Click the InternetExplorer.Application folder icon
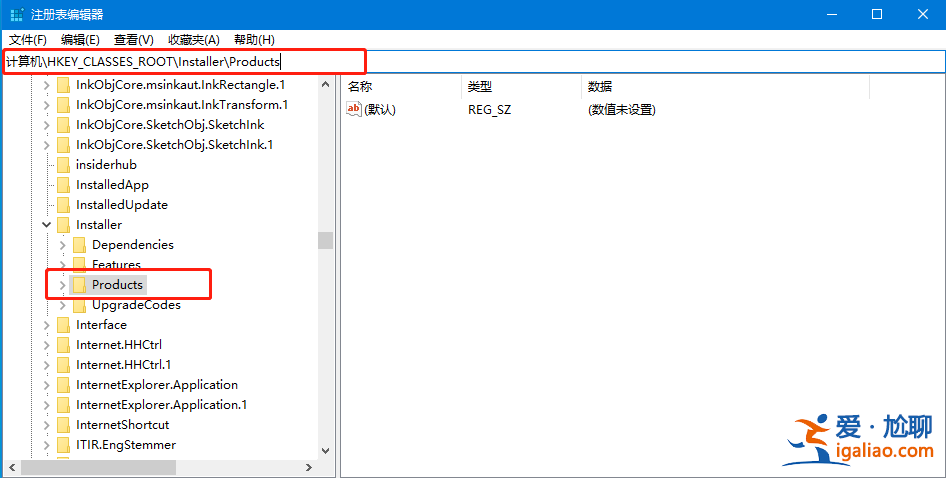The height and width of the screenshot is (478, 946). pos(63,384)
